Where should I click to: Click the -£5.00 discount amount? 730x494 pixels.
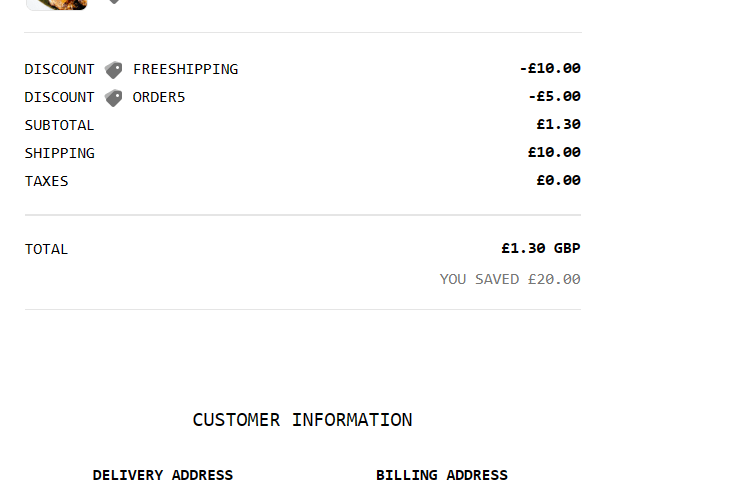click(x=554, y=96)
